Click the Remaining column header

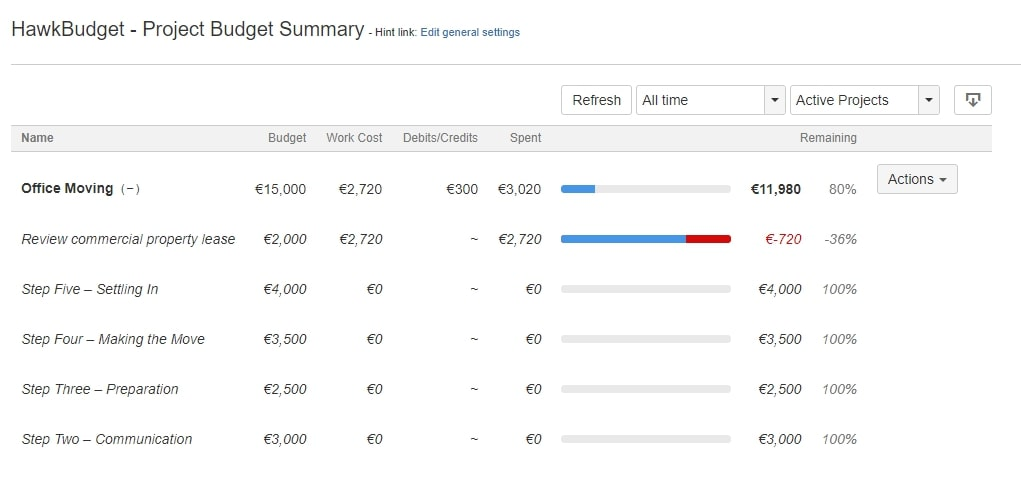(x=828, y=138)
